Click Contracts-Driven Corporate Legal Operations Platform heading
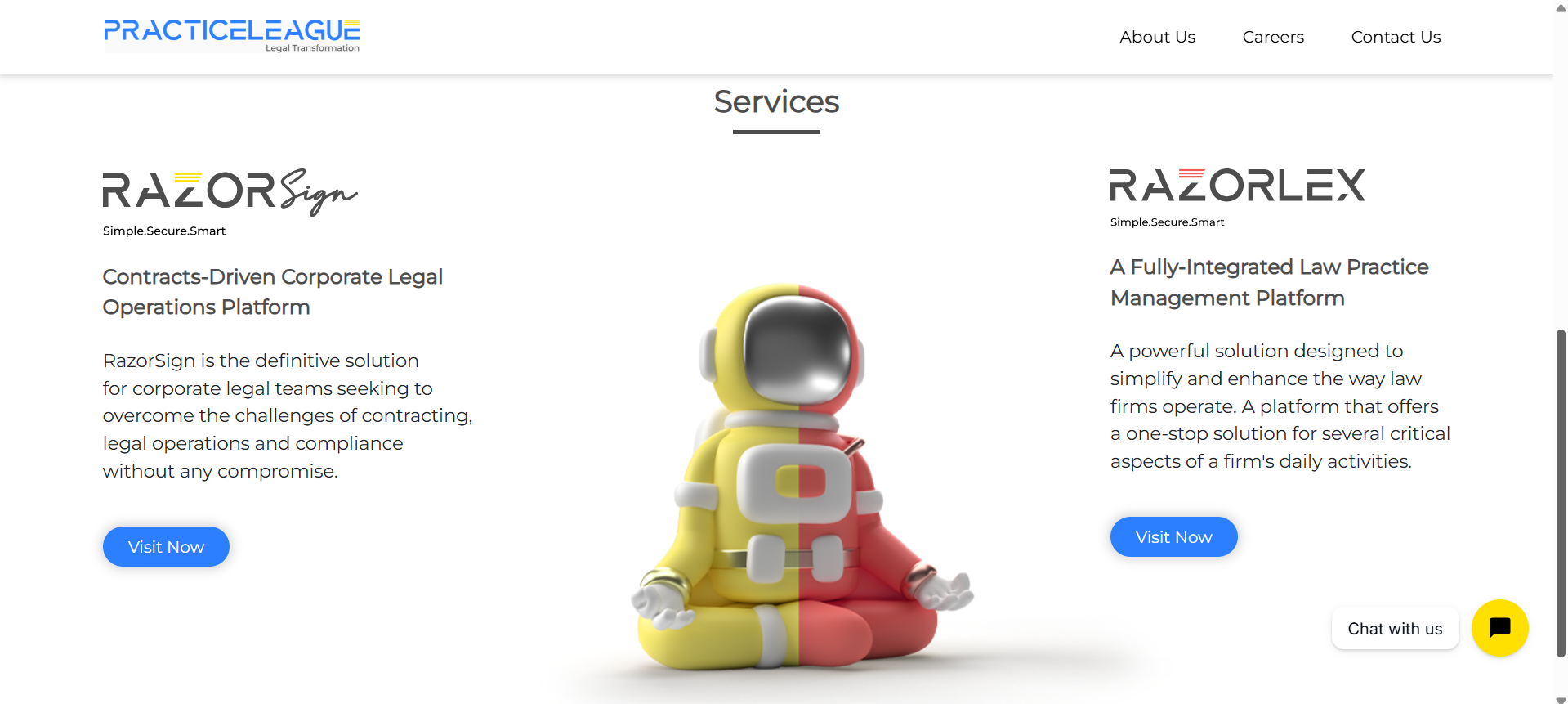The image size is (1568, 704). pyautogui.click(x=273, y=292)
